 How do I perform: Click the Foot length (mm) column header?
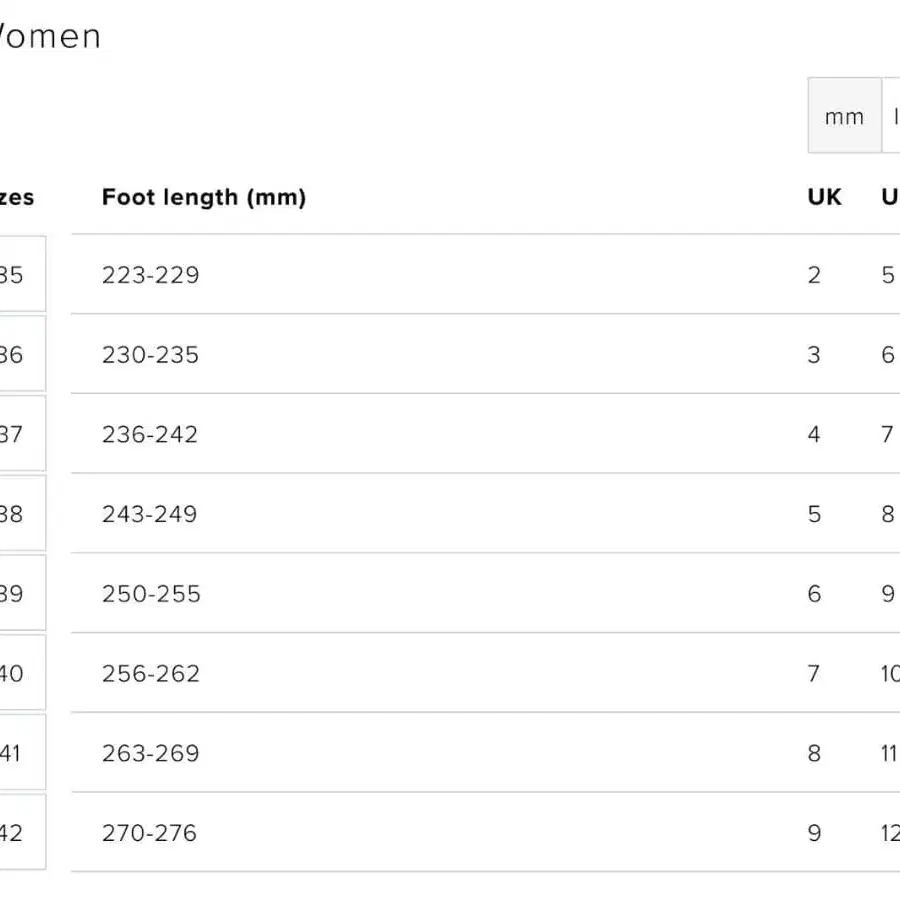(x=204, y=197)
